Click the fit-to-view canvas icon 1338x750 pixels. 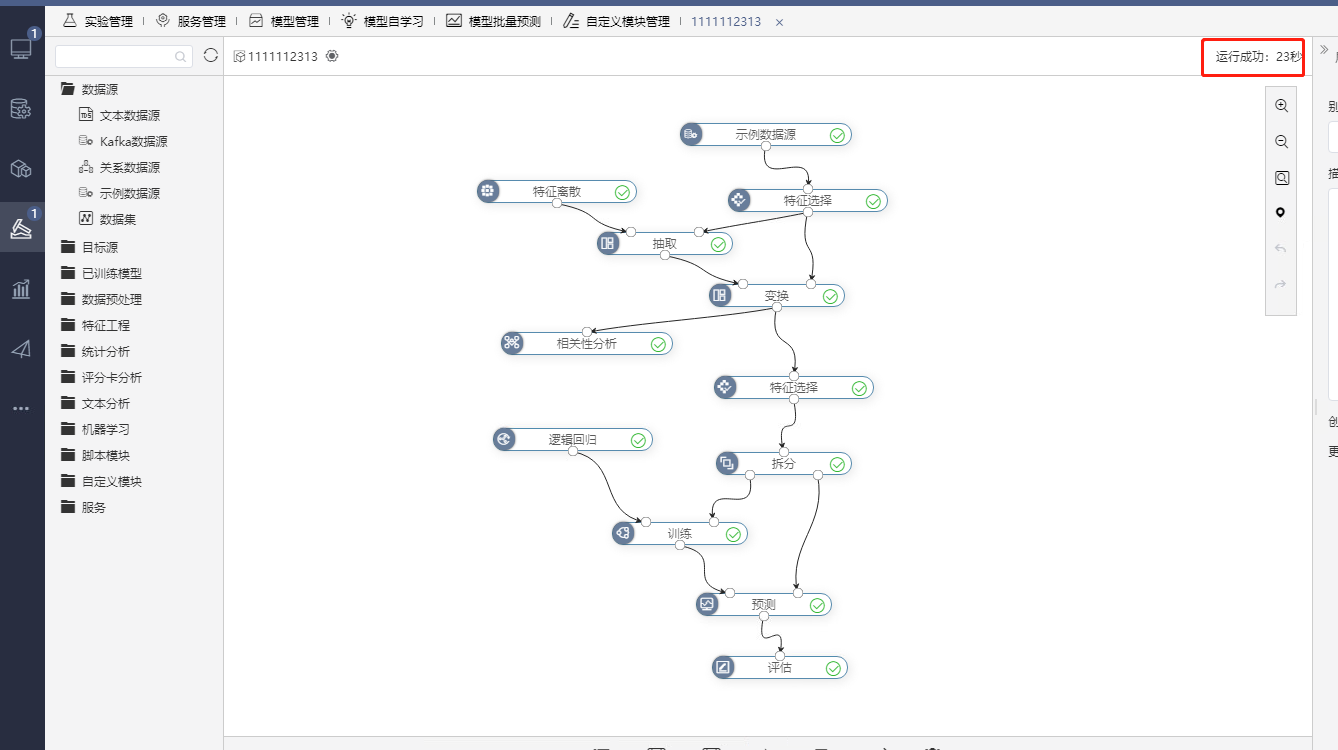pos(1281,178)
